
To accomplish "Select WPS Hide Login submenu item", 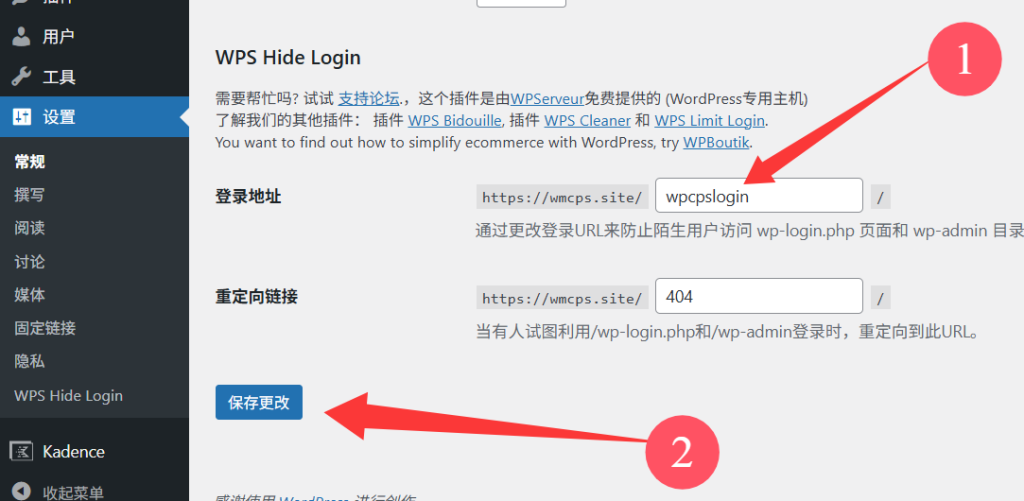I will click(x=69, y=395).
